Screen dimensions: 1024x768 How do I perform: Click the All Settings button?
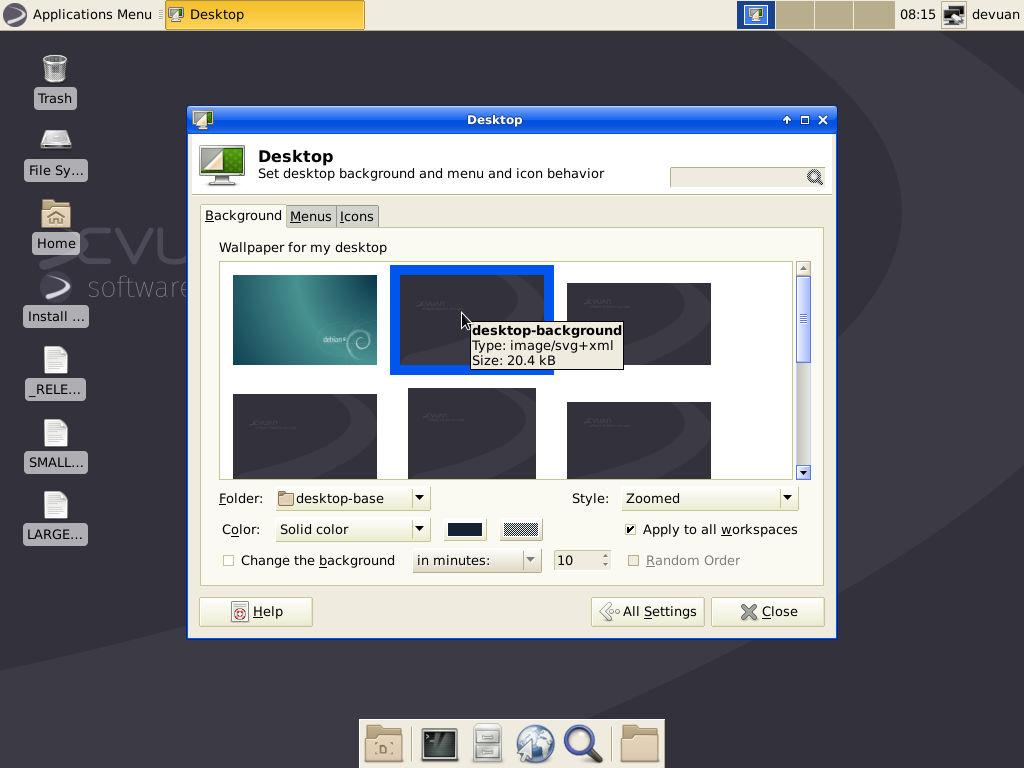click(647, 611)
